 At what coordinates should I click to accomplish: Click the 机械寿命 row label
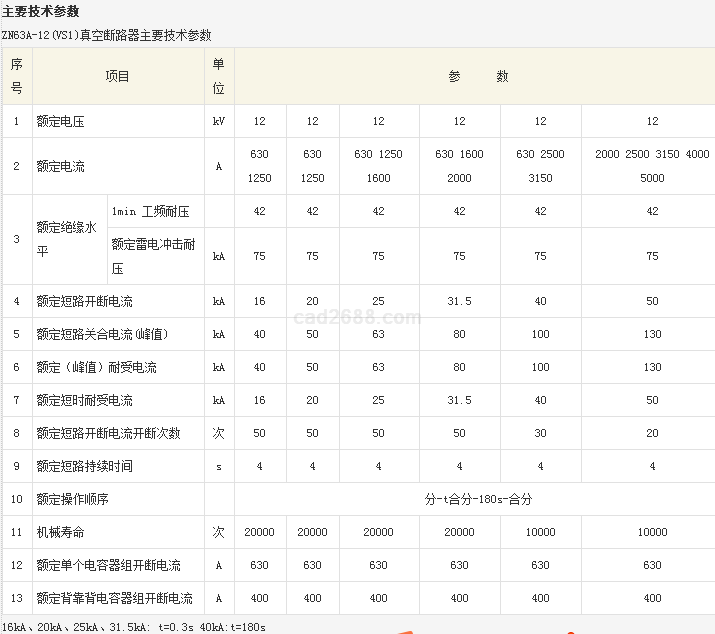click(x=60, y=532)
